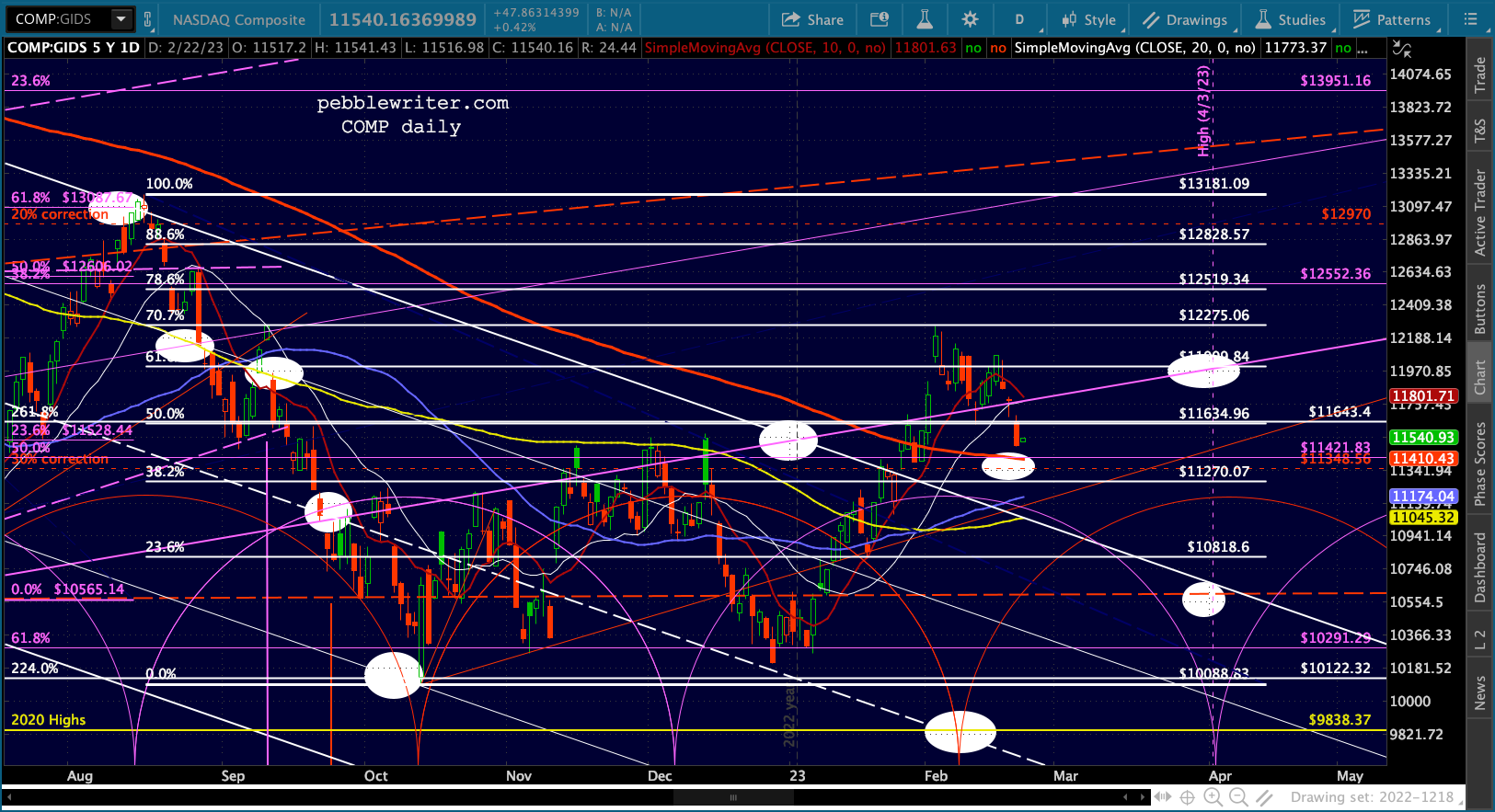Click the $12970 level label
The width and height of the screenshot is (1495, 812).
[1346, 214]
